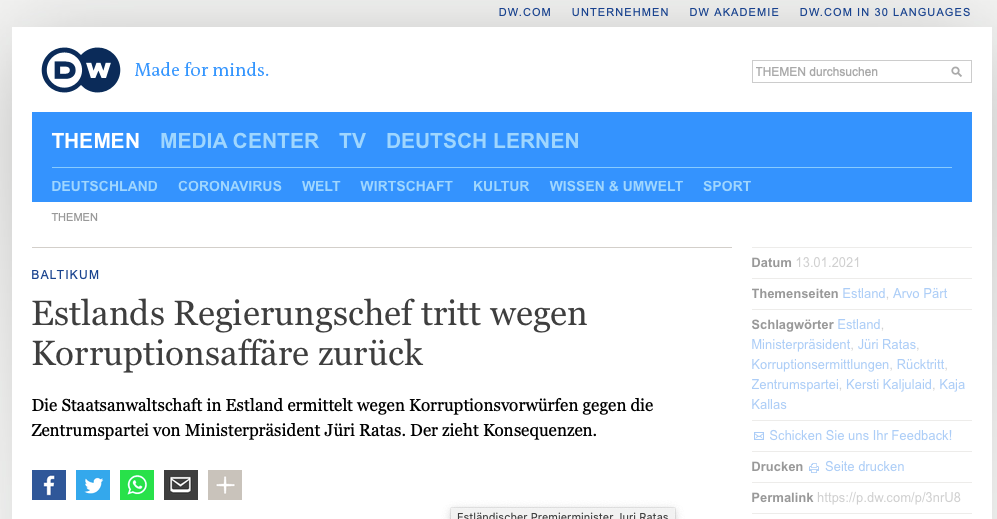Click the Korruptionsermittlungen keyword
Screen dimensions: 997x519
[x=822, y=364]
